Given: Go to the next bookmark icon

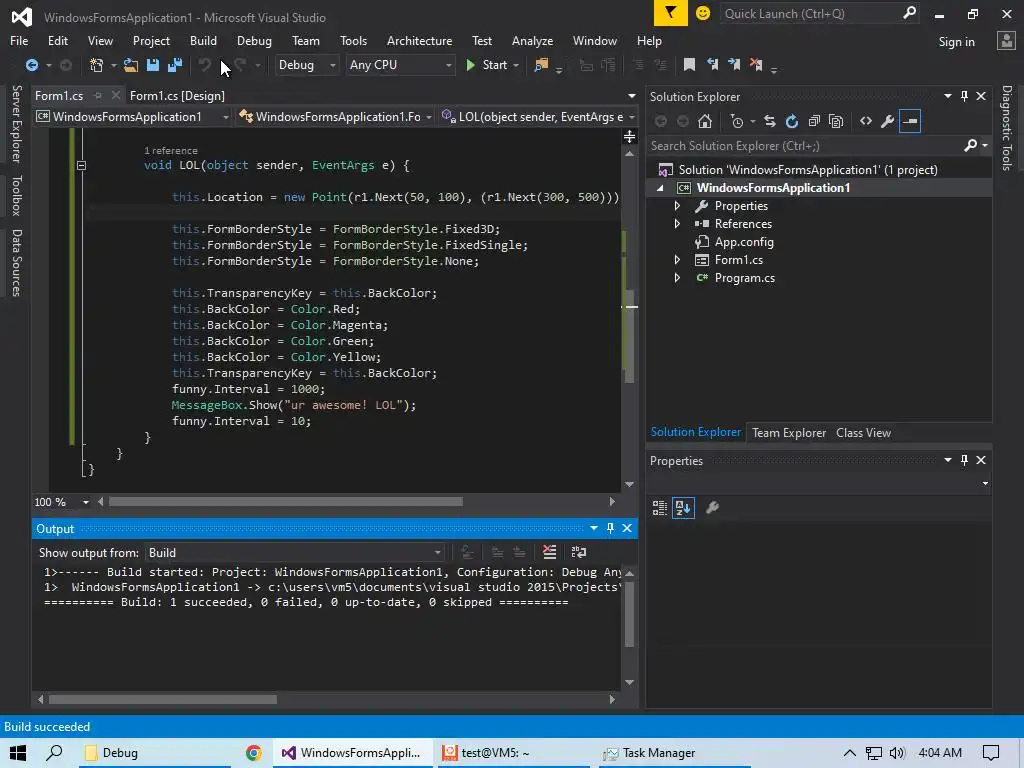Looking at the screenshot, I should (x=734, y=64).
